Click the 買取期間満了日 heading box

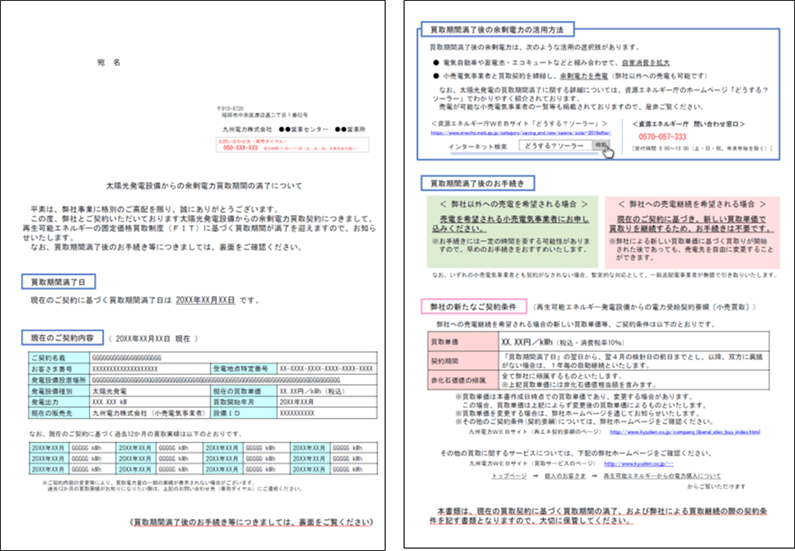point(58,282)
